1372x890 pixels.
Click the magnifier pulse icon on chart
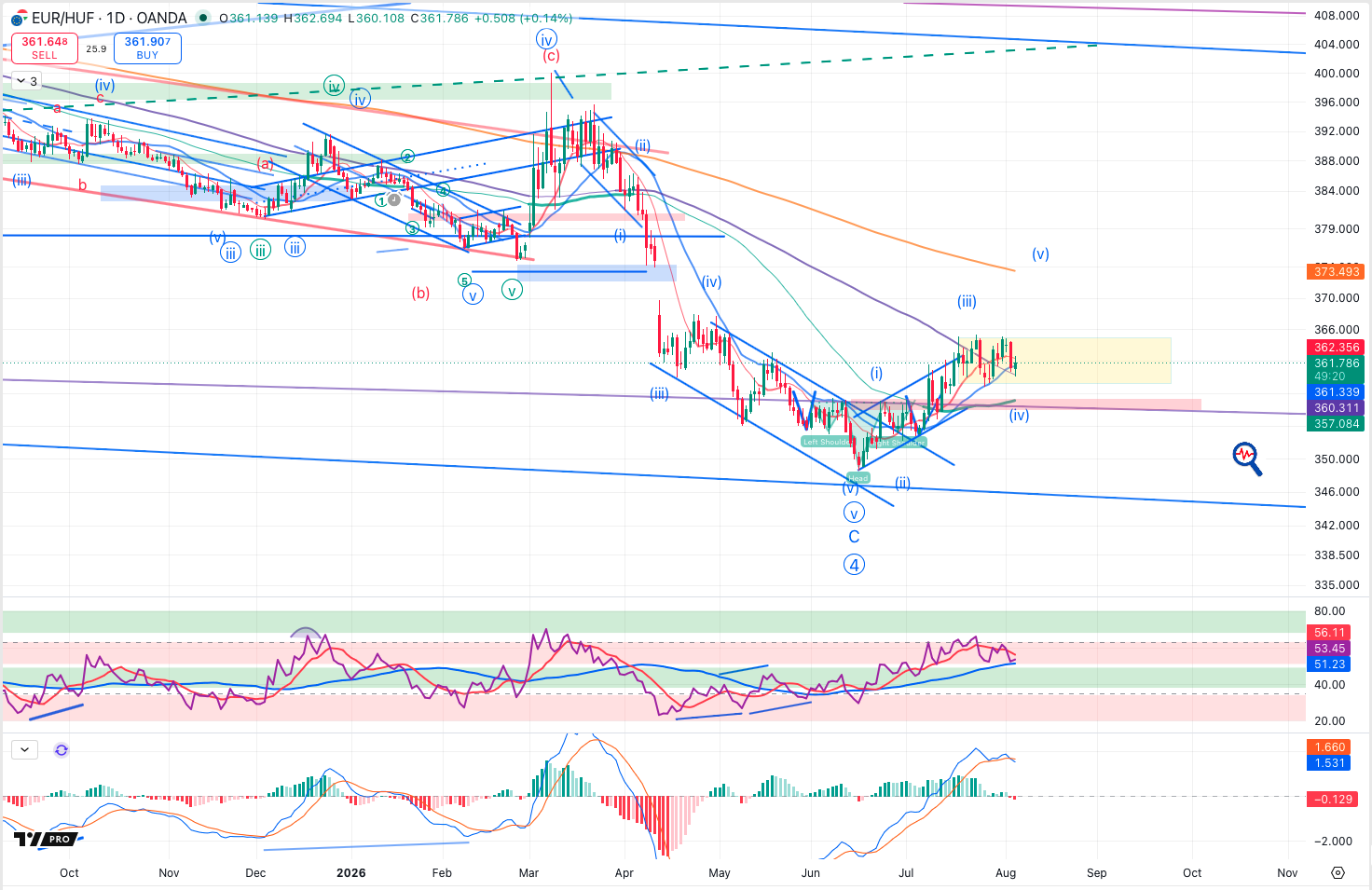pos(1247,459)
